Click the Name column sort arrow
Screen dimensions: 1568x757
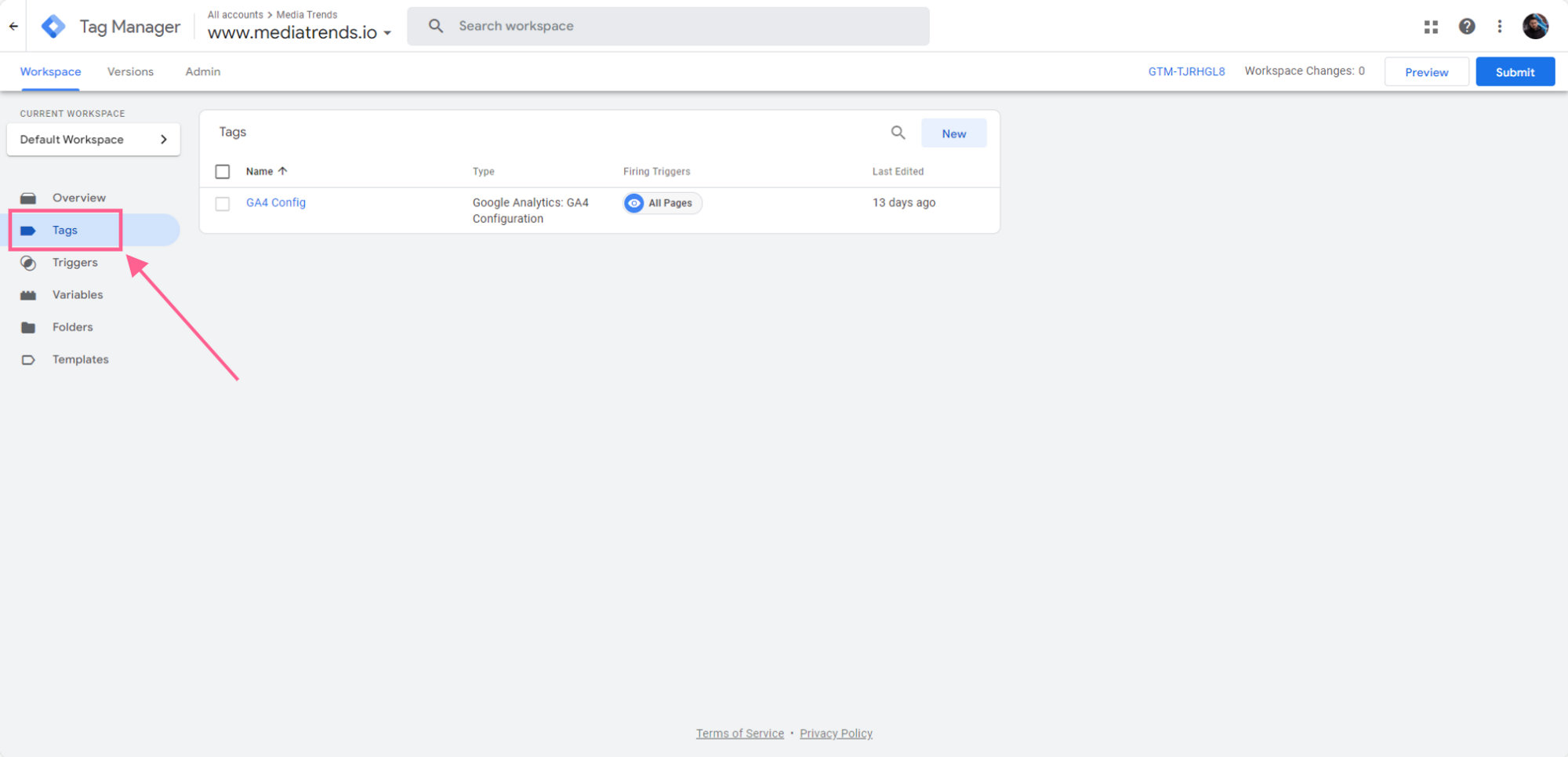click(x=283, y=171)
